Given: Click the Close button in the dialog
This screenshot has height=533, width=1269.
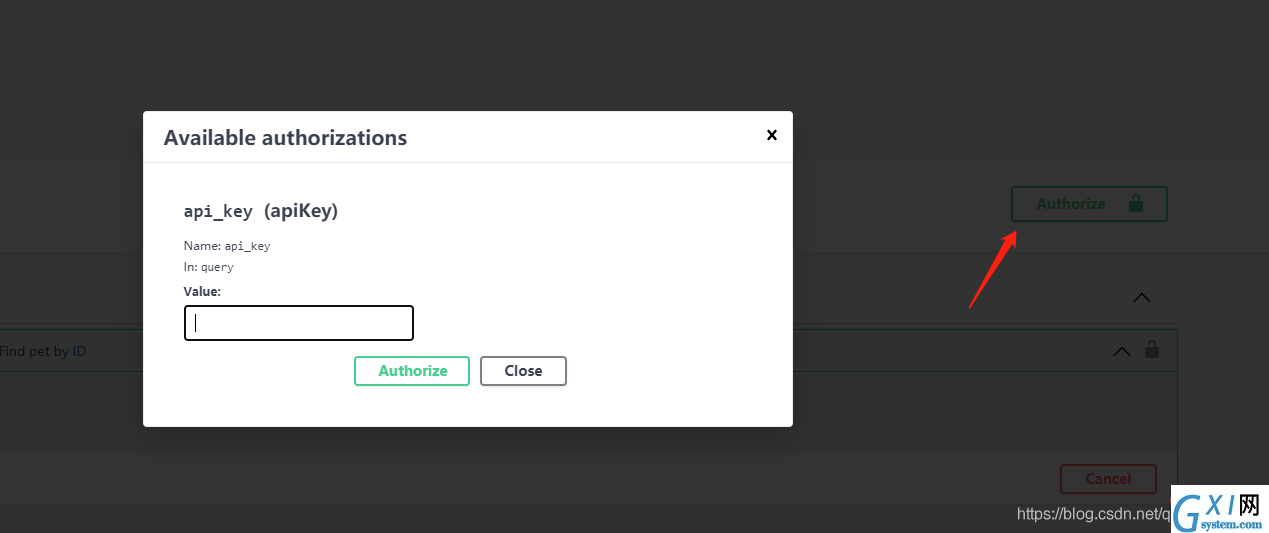Looking at the screenshot, I should coord(523,371).
